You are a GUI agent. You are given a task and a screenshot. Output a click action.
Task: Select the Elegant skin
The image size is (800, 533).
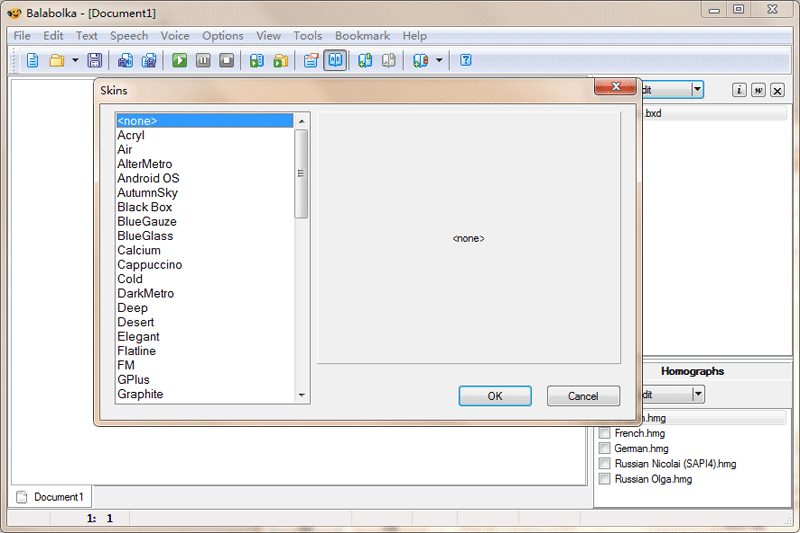(205, 337)
